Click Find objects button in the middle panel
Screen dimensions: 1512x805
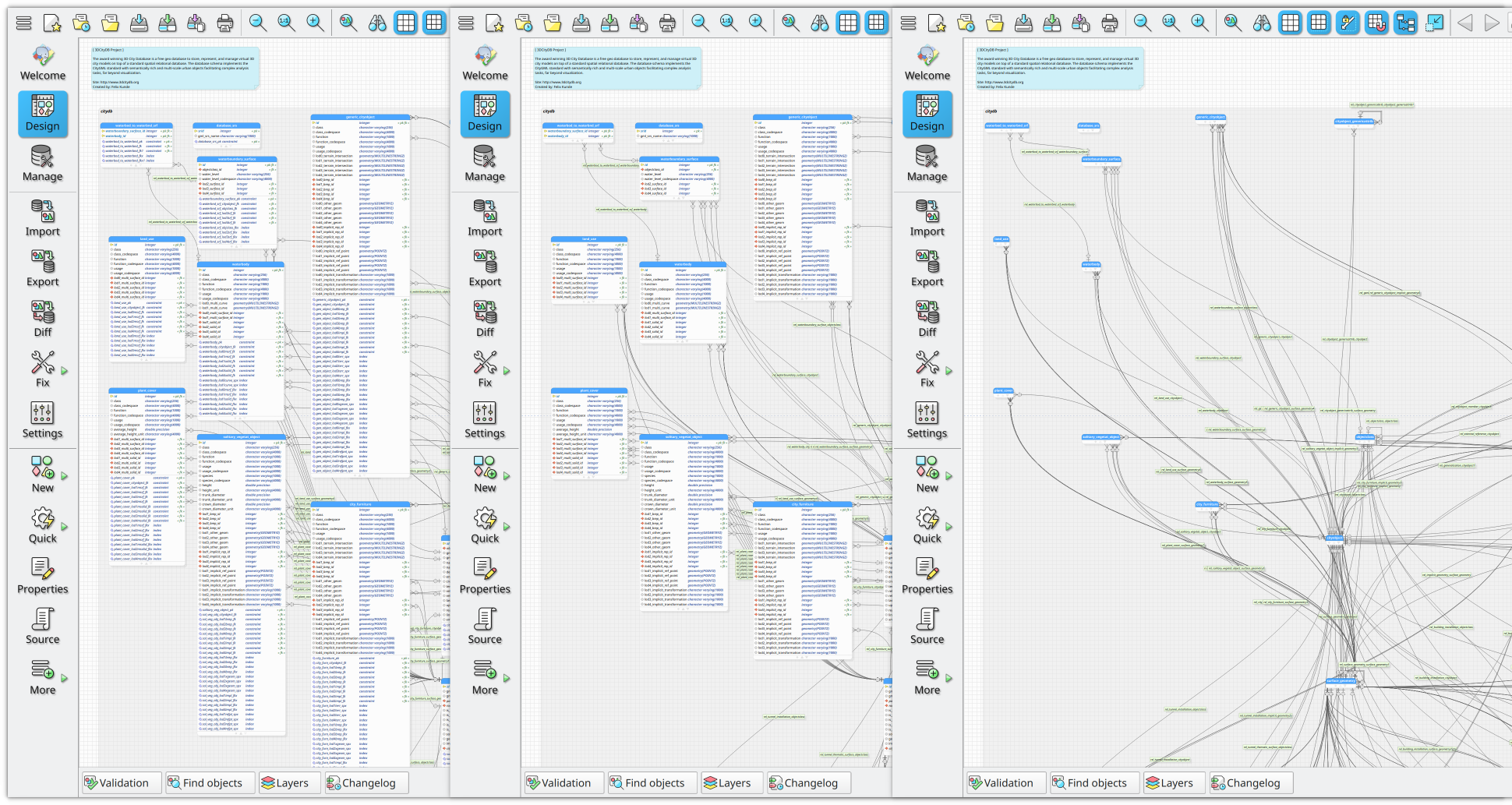click(x=652, y=783)
